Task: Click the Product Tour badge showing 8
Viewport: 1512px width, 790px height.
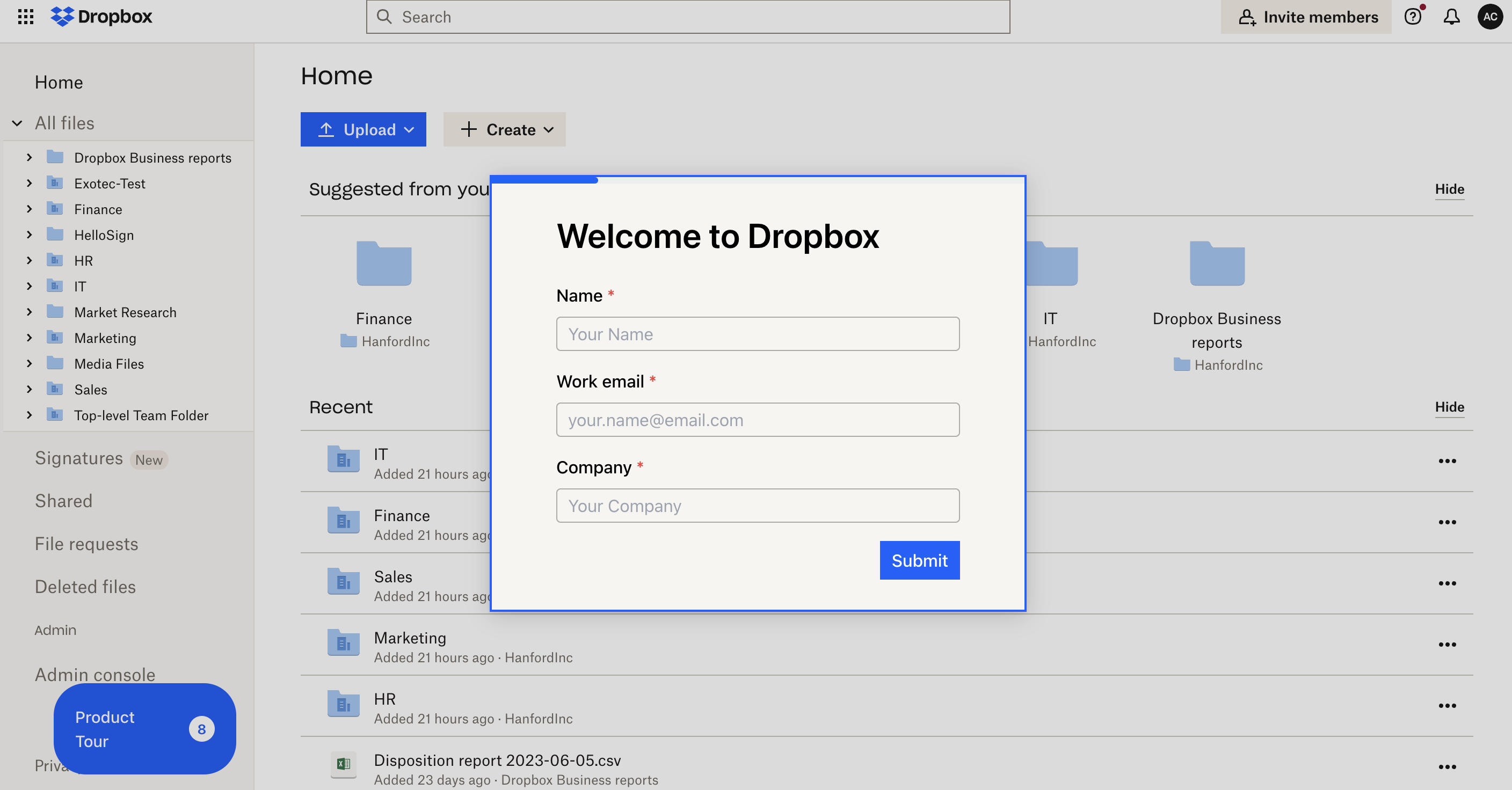Action: click(201, 729)
